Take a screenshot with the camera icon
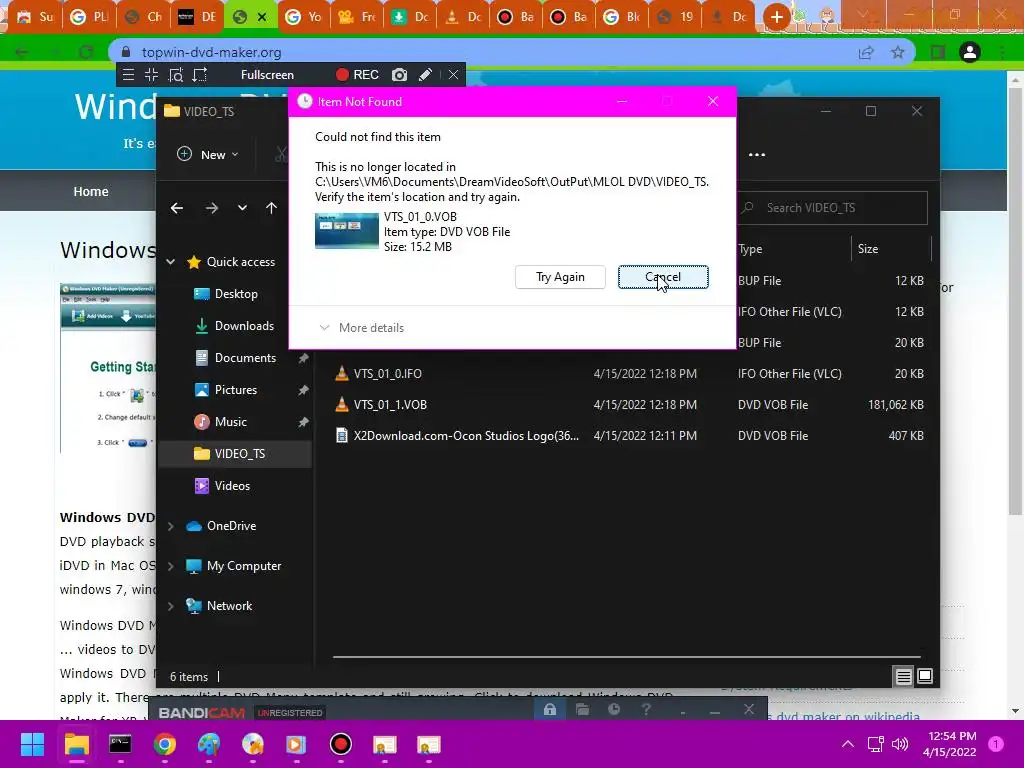Screen dimensions: 1024x768 pos(400,75)
